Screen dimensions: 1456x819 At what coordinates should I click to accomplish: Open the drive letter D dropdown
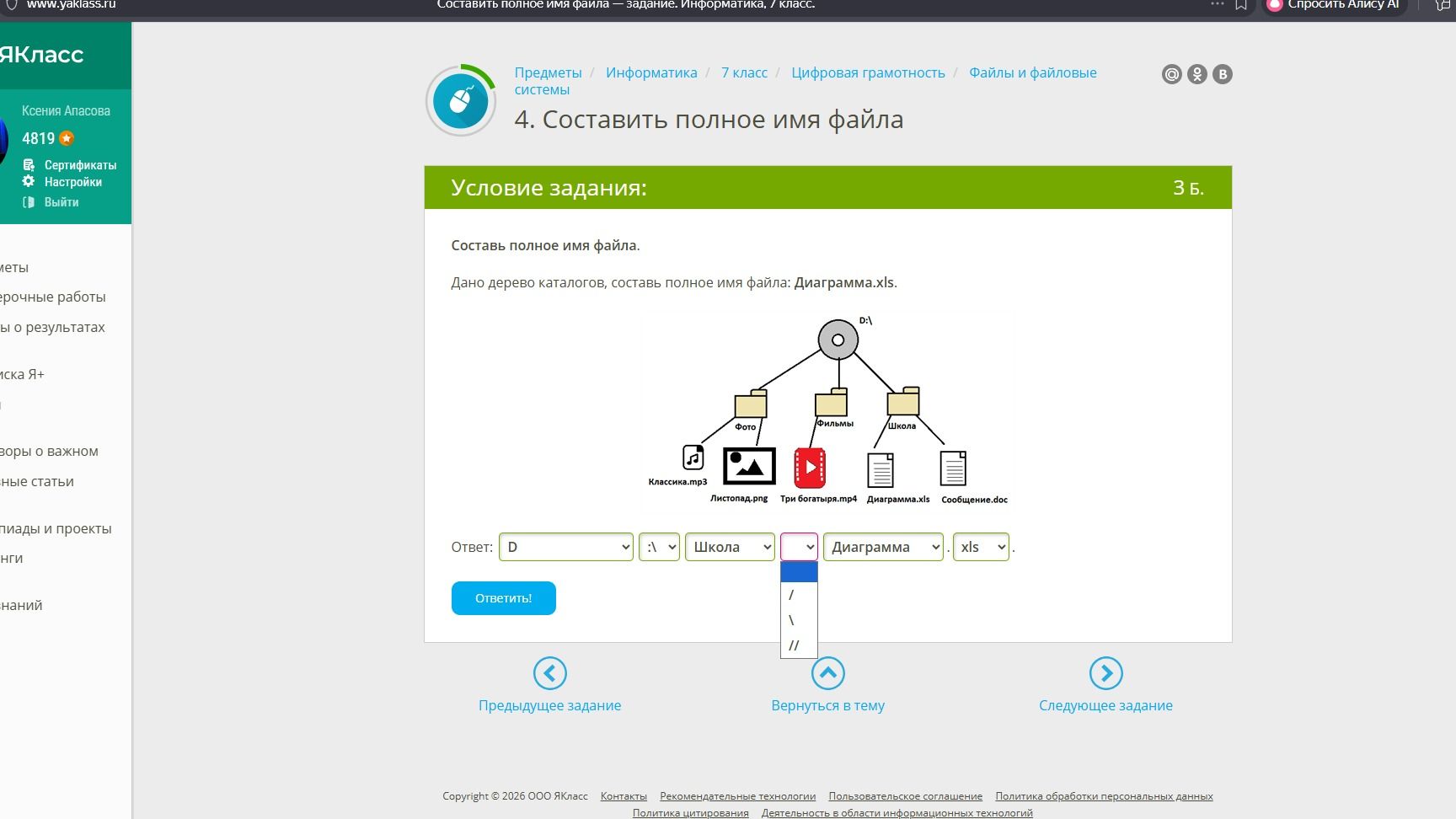(566, 547)
